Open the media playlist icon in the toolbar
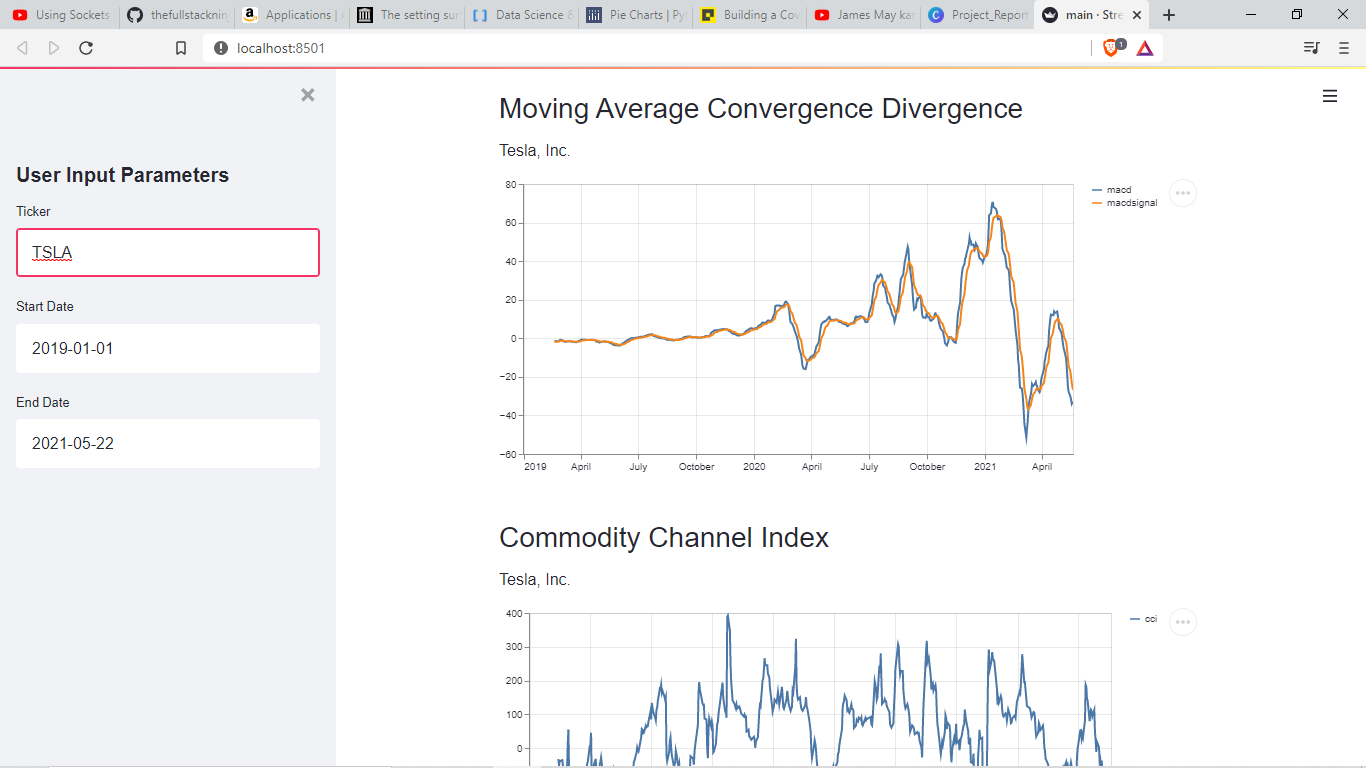1366x768 pixels. coord(1312,48)
